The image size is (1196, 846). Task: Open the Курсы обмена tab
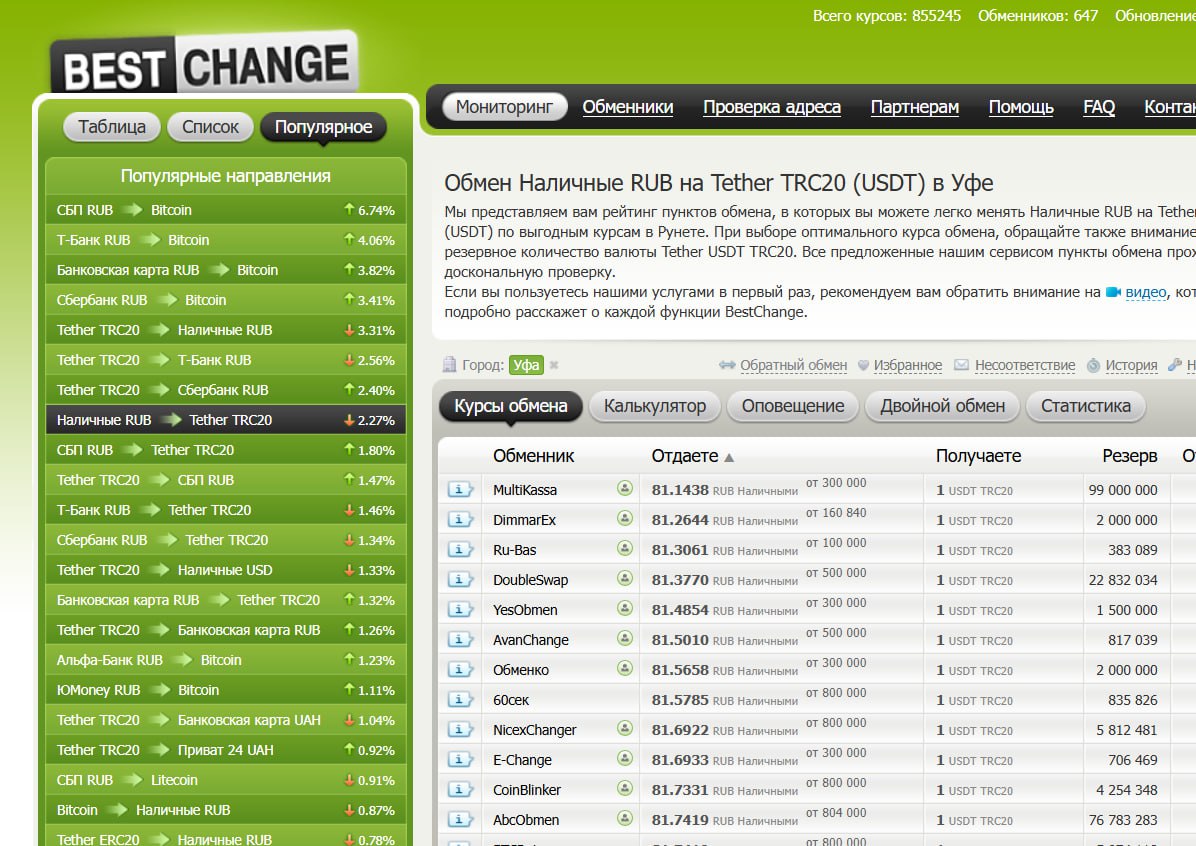(510, 406)
